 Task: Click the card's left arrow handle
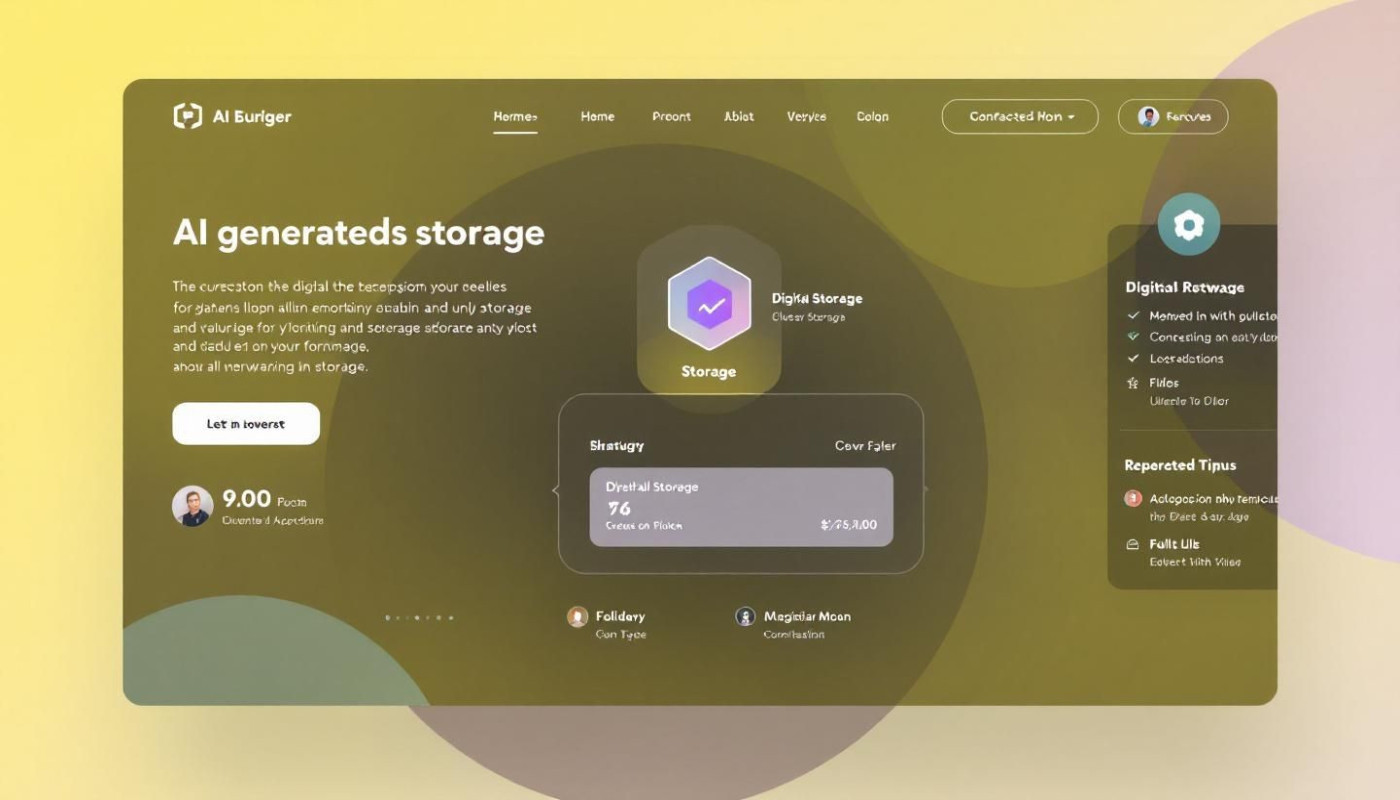point(556,490)
